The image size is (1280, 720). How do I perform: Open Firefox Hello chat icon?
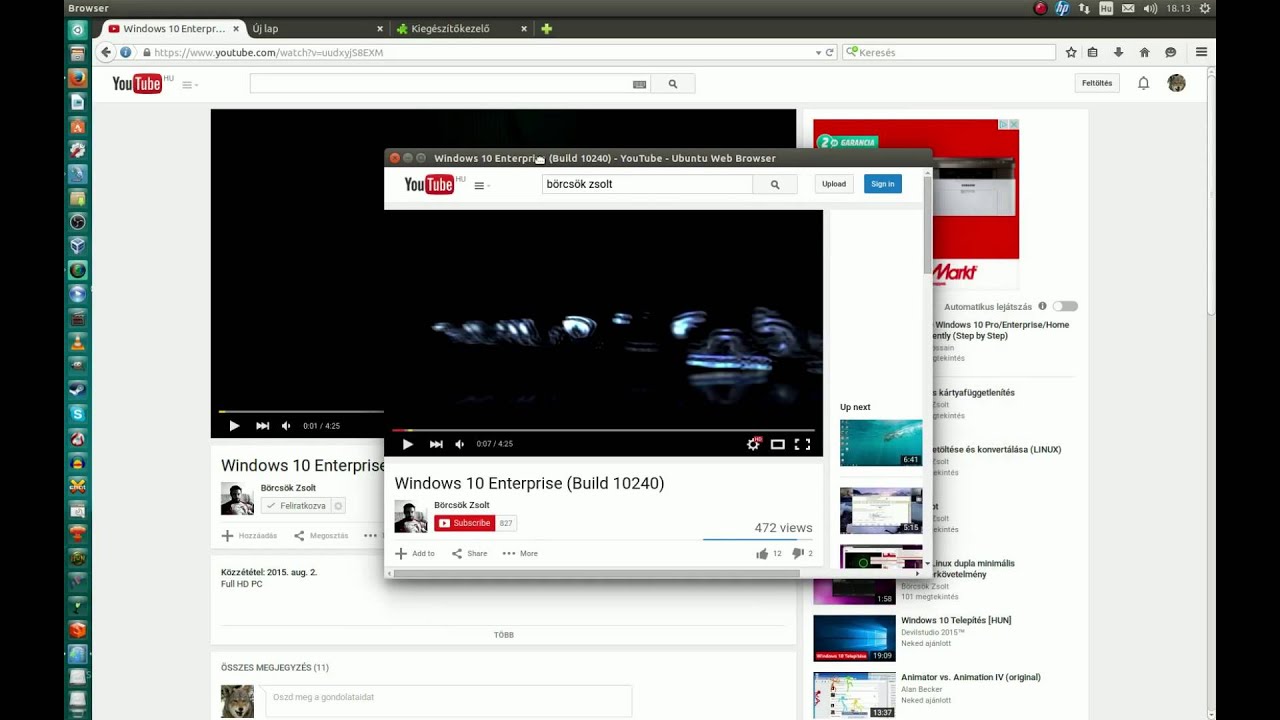[1170, 52]
